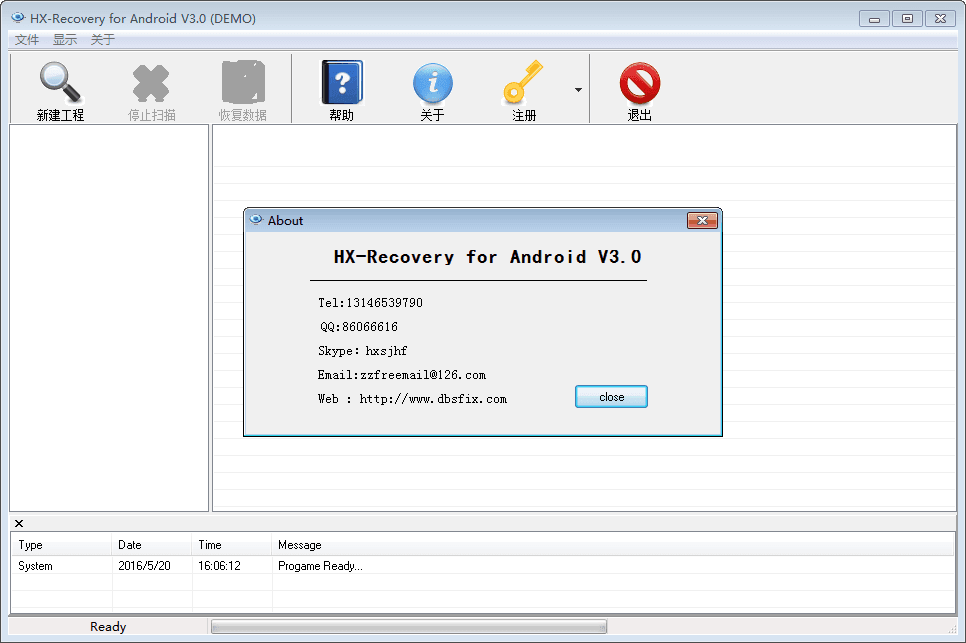Click the New Project magnifier icon (新建工程)
Viewport: 966px width, 643px height.
point(60,84)
